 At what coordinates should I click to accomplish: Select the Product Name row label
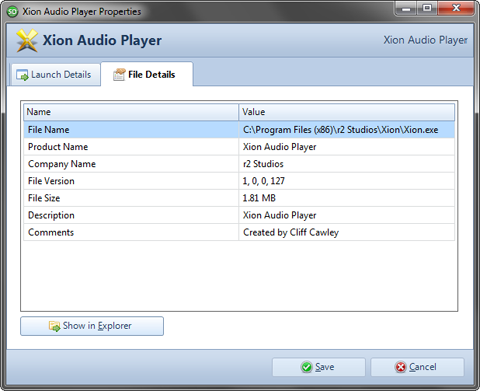tap(58, 147)
